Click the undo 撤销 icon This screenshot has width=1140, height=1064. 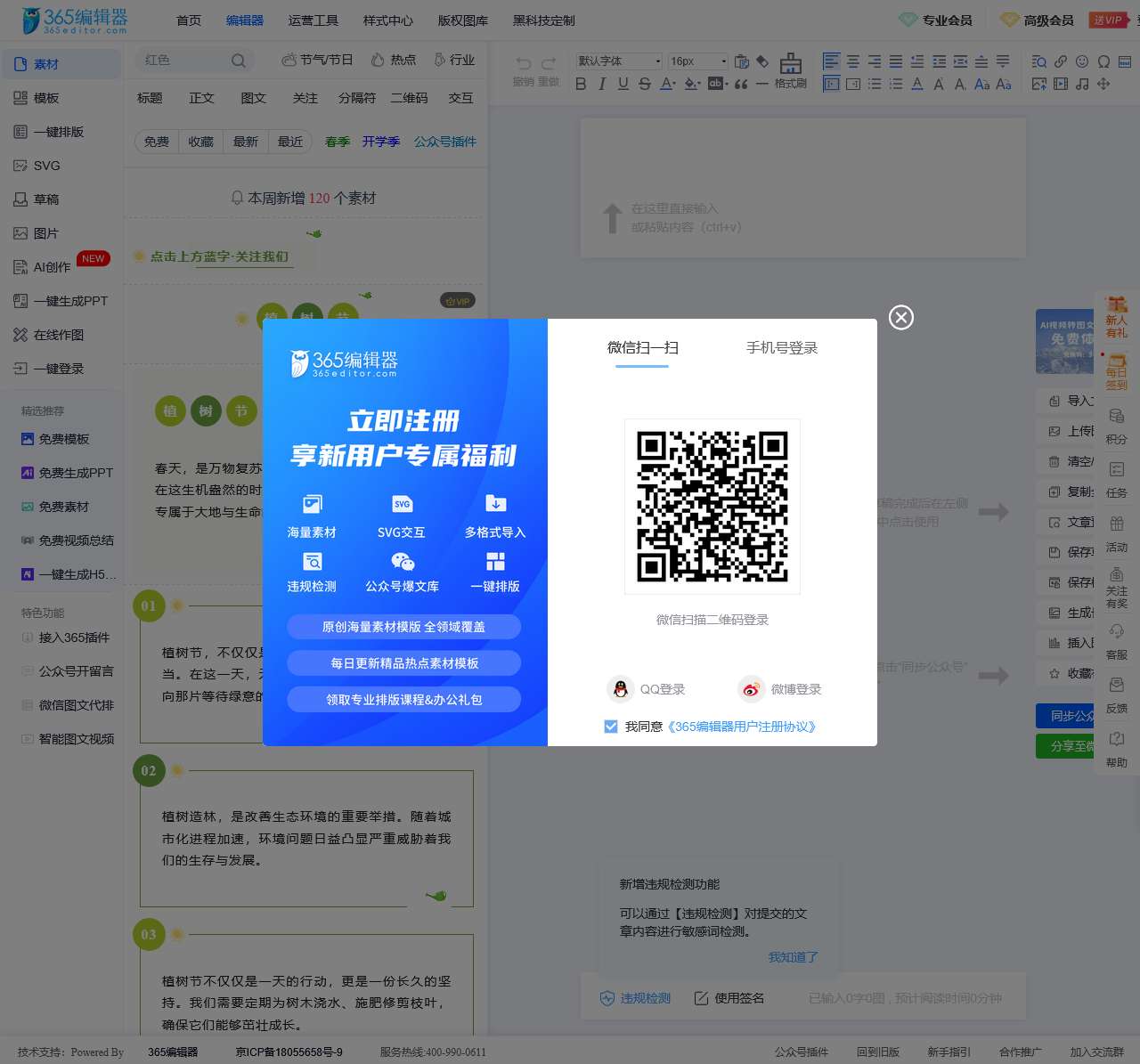pyautogui.click(x=524, y=63)
